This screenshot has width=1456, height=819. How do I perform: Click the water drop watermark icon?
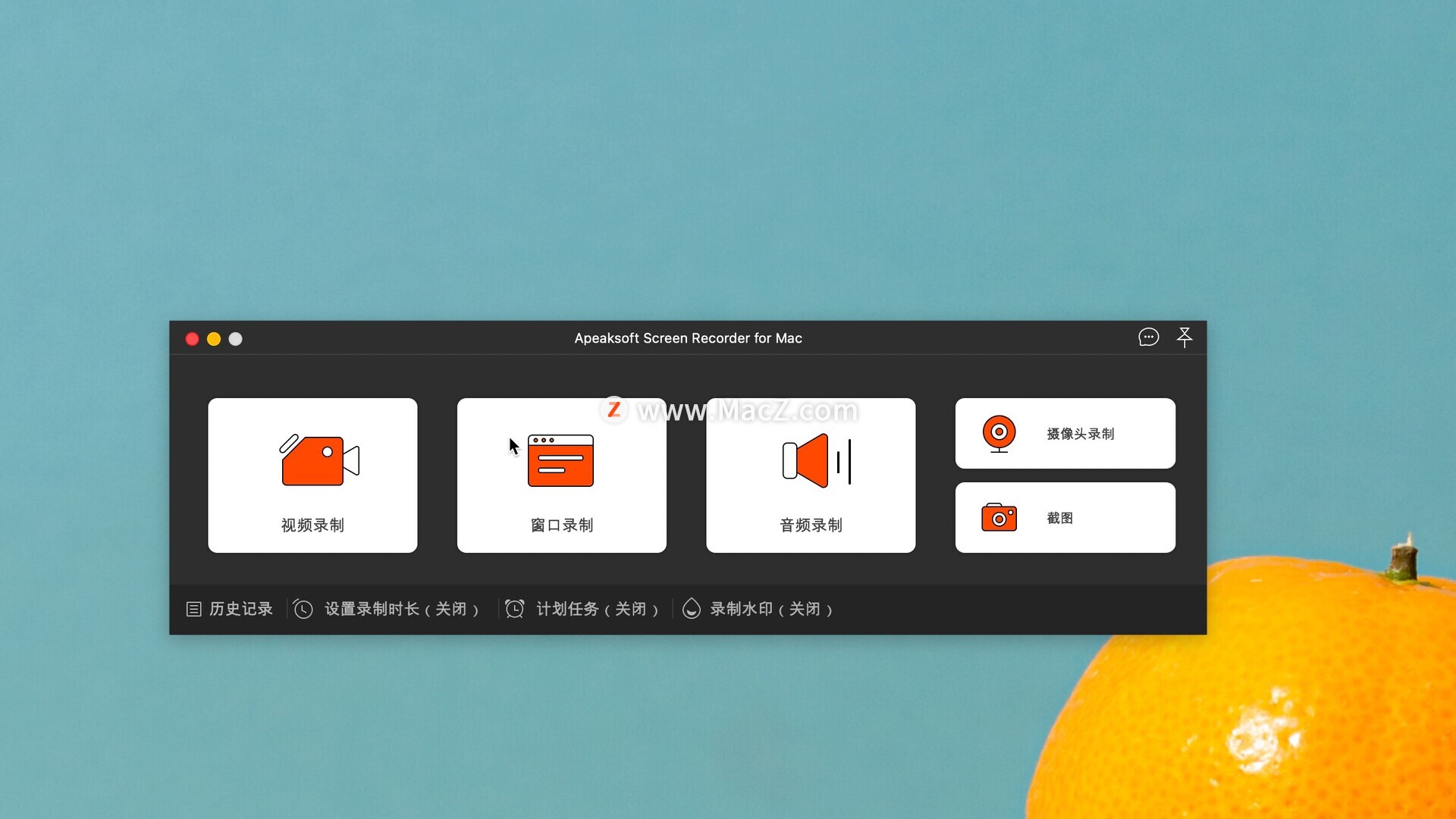(692, 608)
